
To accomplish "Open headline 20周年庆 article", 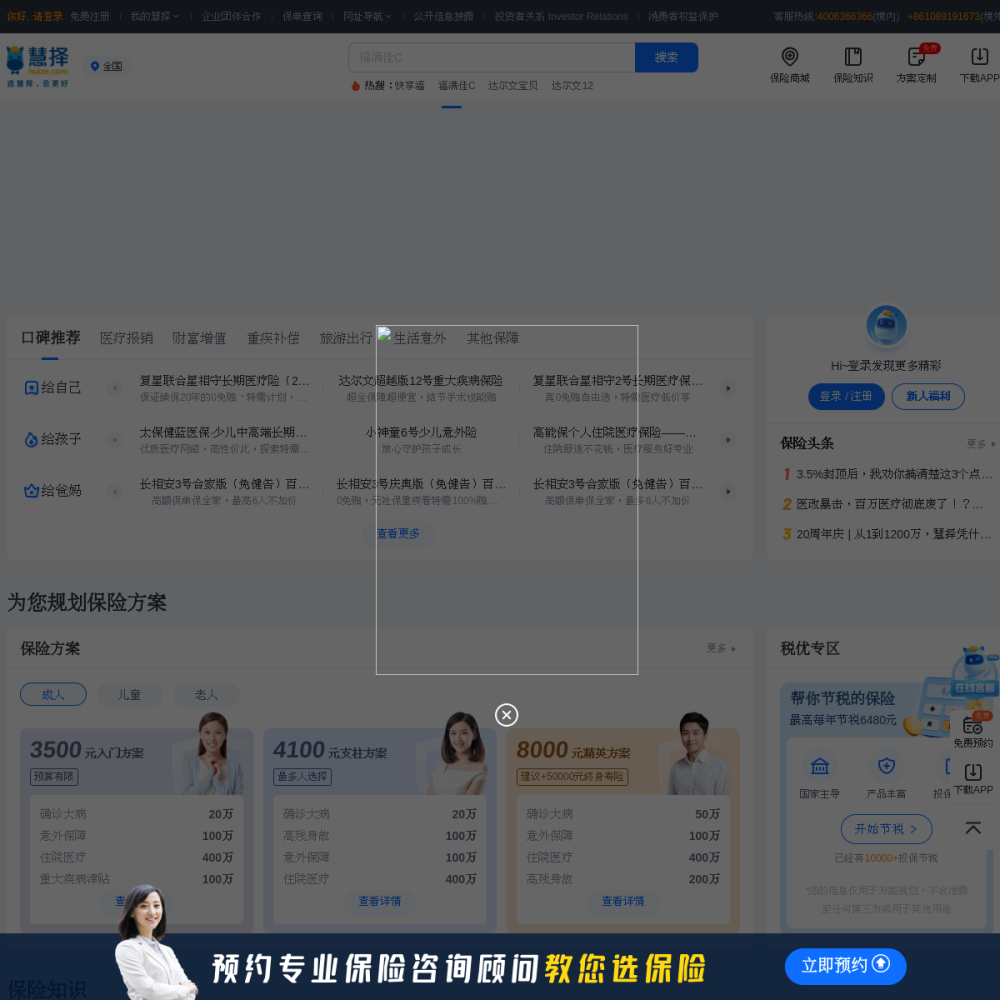I will click(893, 534).
